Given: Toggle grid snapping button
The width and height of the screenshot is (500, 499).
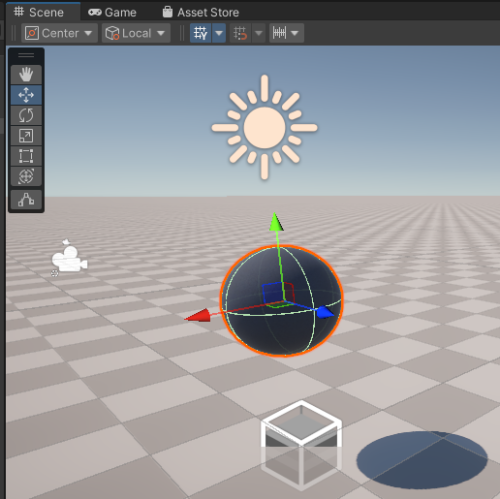Looking at the screenshot, I should pyautogui.click(x=240, y=33).
